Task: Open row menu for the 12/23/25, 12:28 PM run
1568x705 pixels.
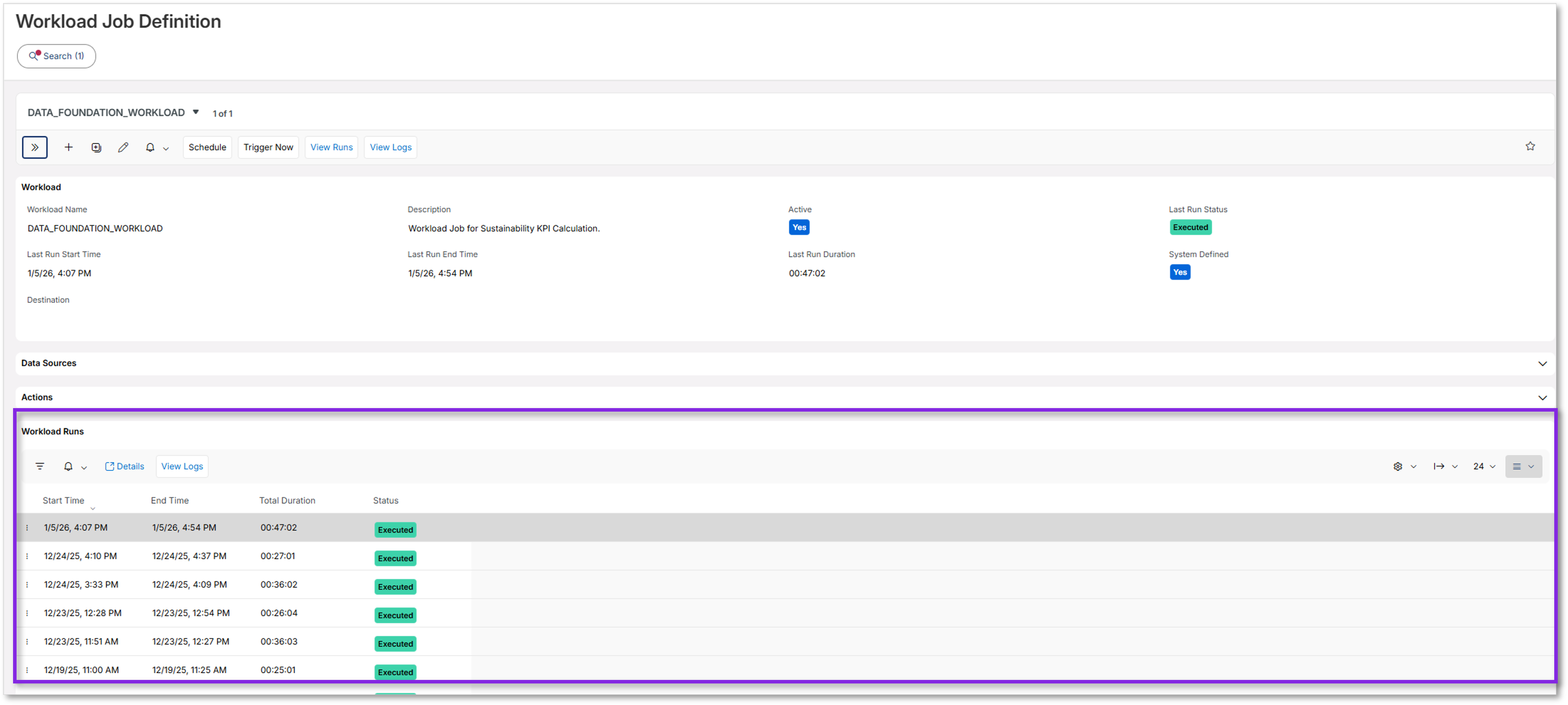Action: pyautogui.click(x=27, y=613)
